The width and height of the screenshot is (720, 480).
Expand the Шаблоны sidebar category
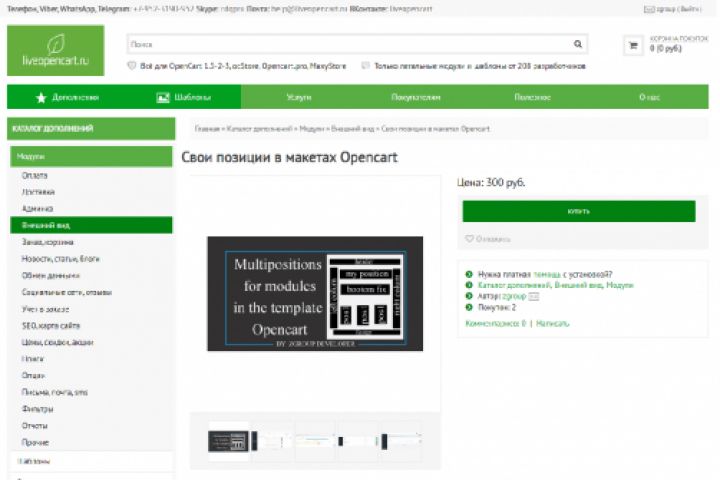point(91,461)
